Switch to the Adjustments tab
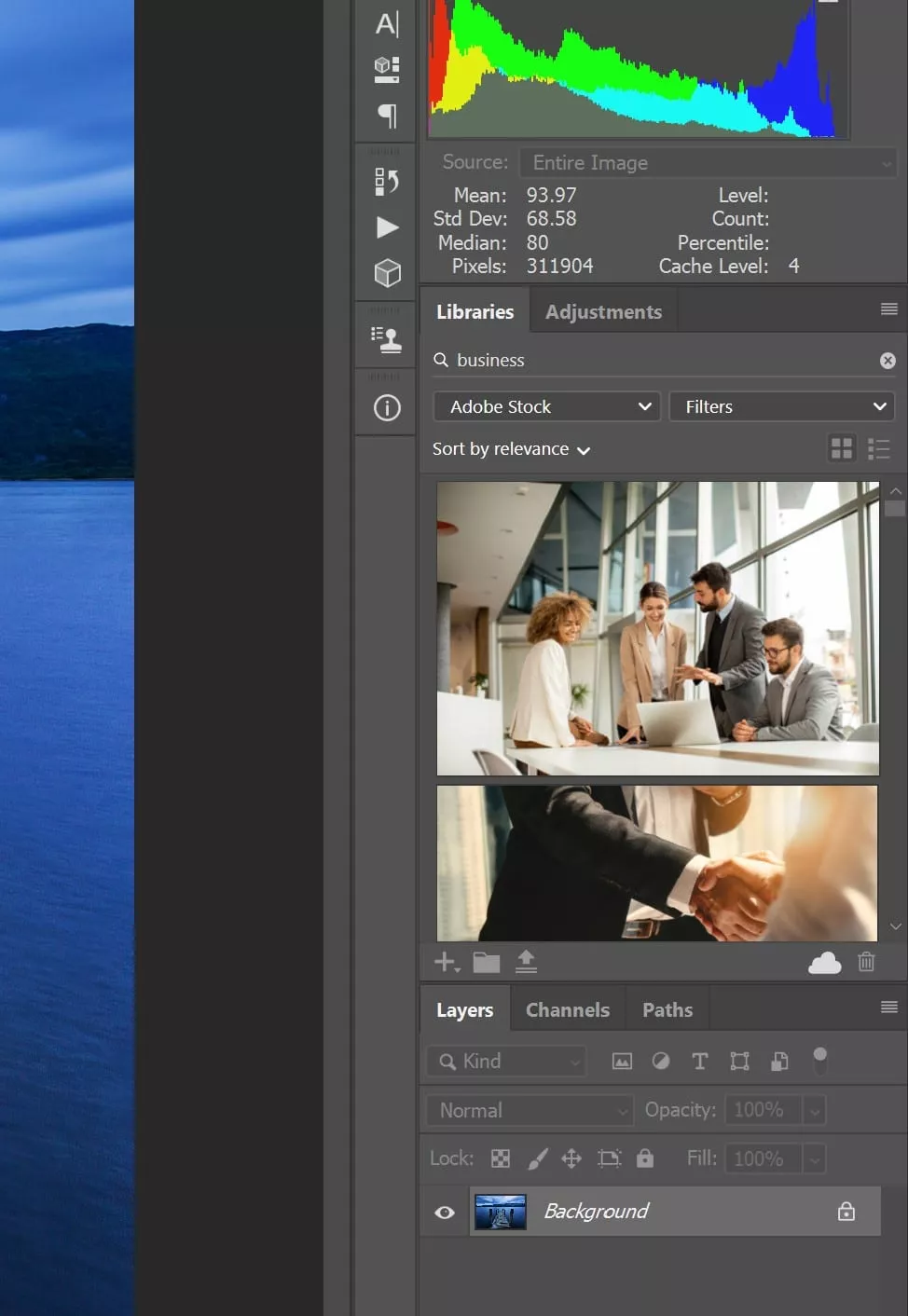 pos(604,312)
